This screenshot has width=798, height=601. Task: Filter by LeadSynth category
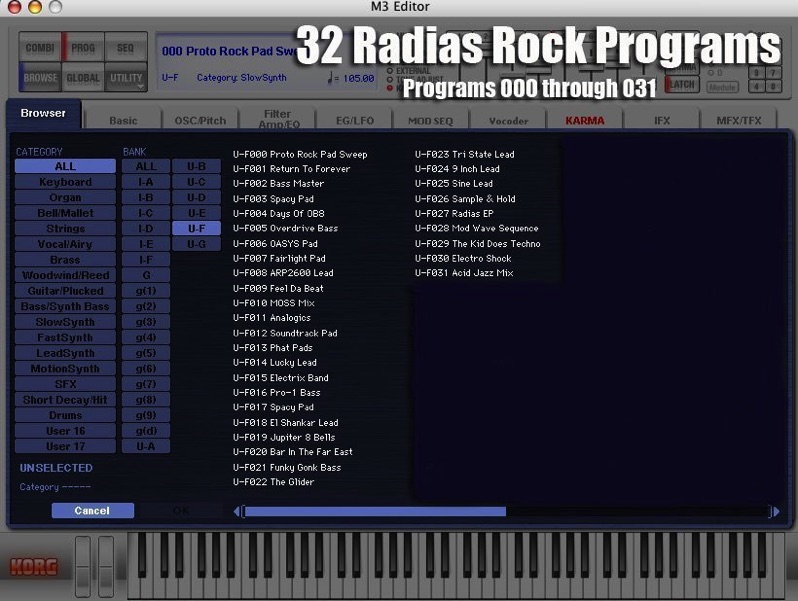[x=65, y=353]
